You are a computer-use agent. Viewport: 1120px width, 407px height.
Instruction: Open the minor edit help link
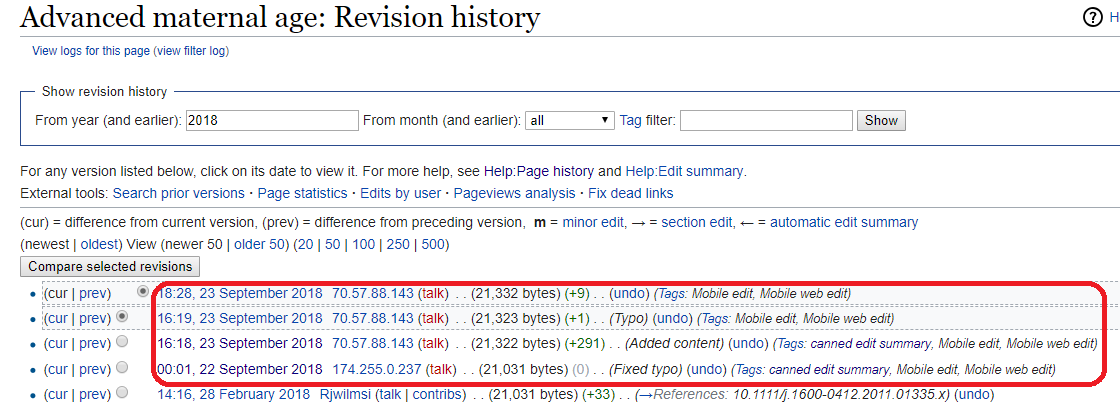593,222
